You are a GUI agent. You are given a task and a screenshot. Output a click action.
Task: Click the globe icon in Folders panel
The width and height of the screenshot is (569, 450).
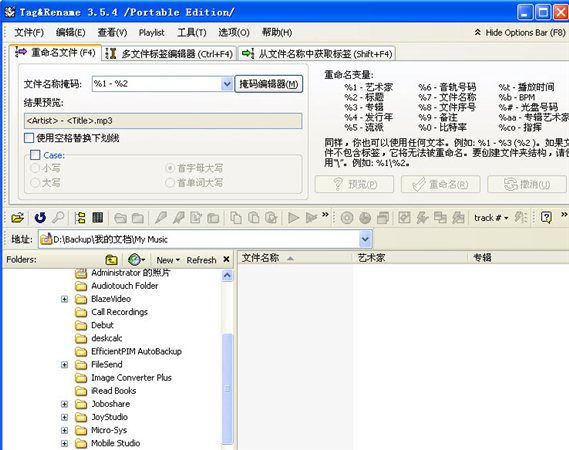click(134, 260)
